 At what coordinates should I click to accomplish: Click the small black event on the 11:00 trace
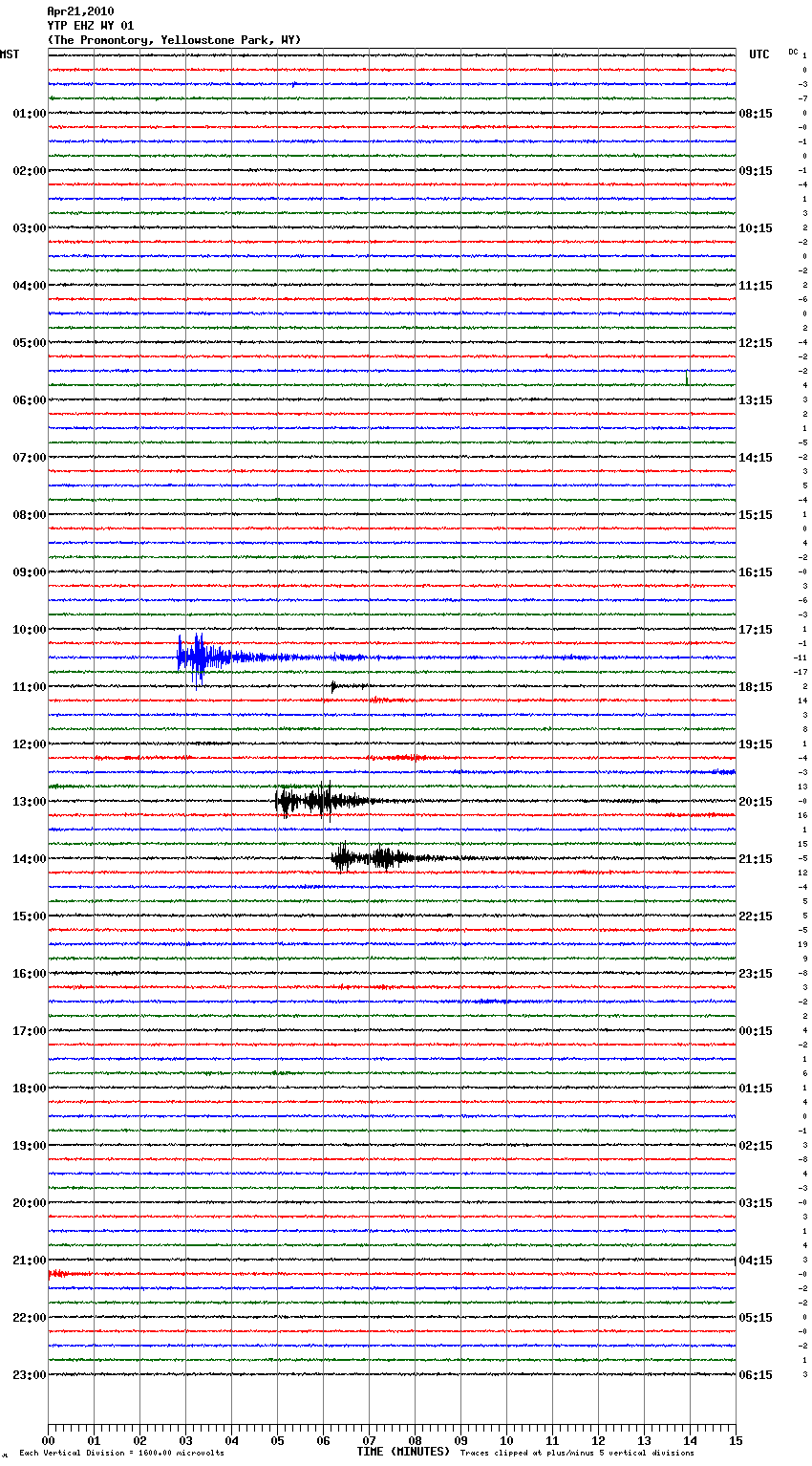click(334, 686)
